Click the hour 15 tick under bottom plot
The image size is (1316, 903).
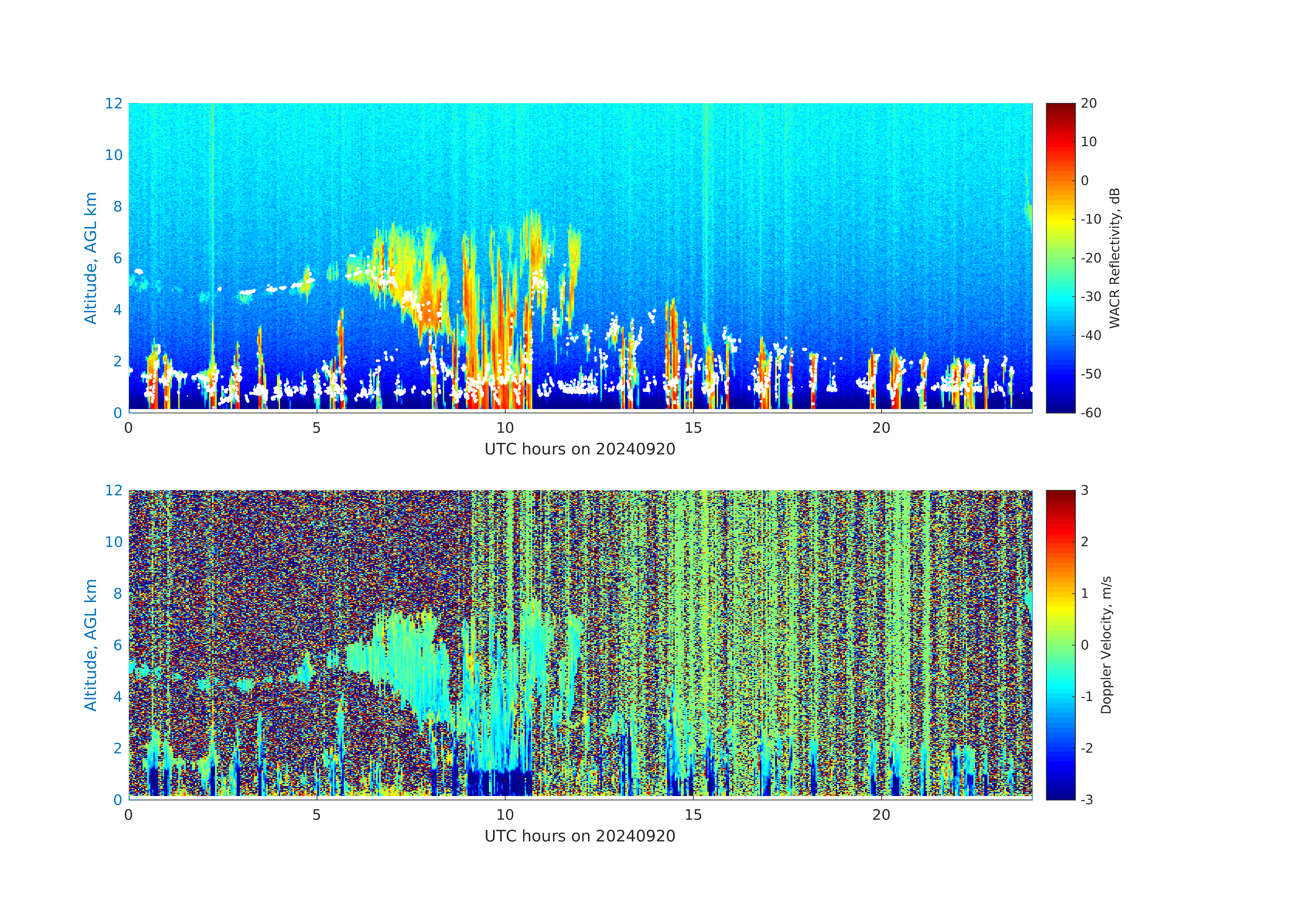pyautogui.click(x=693, y=815)
